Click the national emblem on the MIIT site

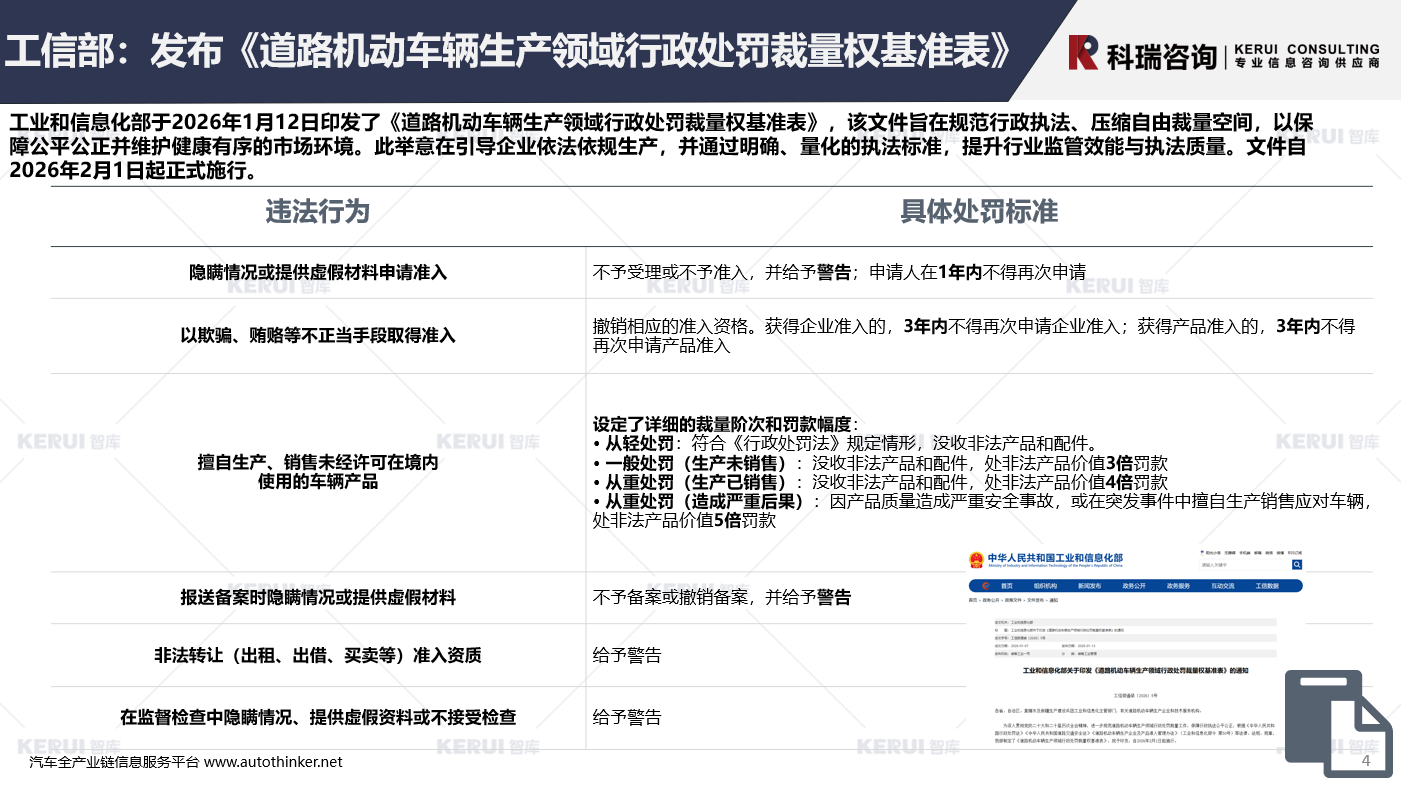[976, 559]
